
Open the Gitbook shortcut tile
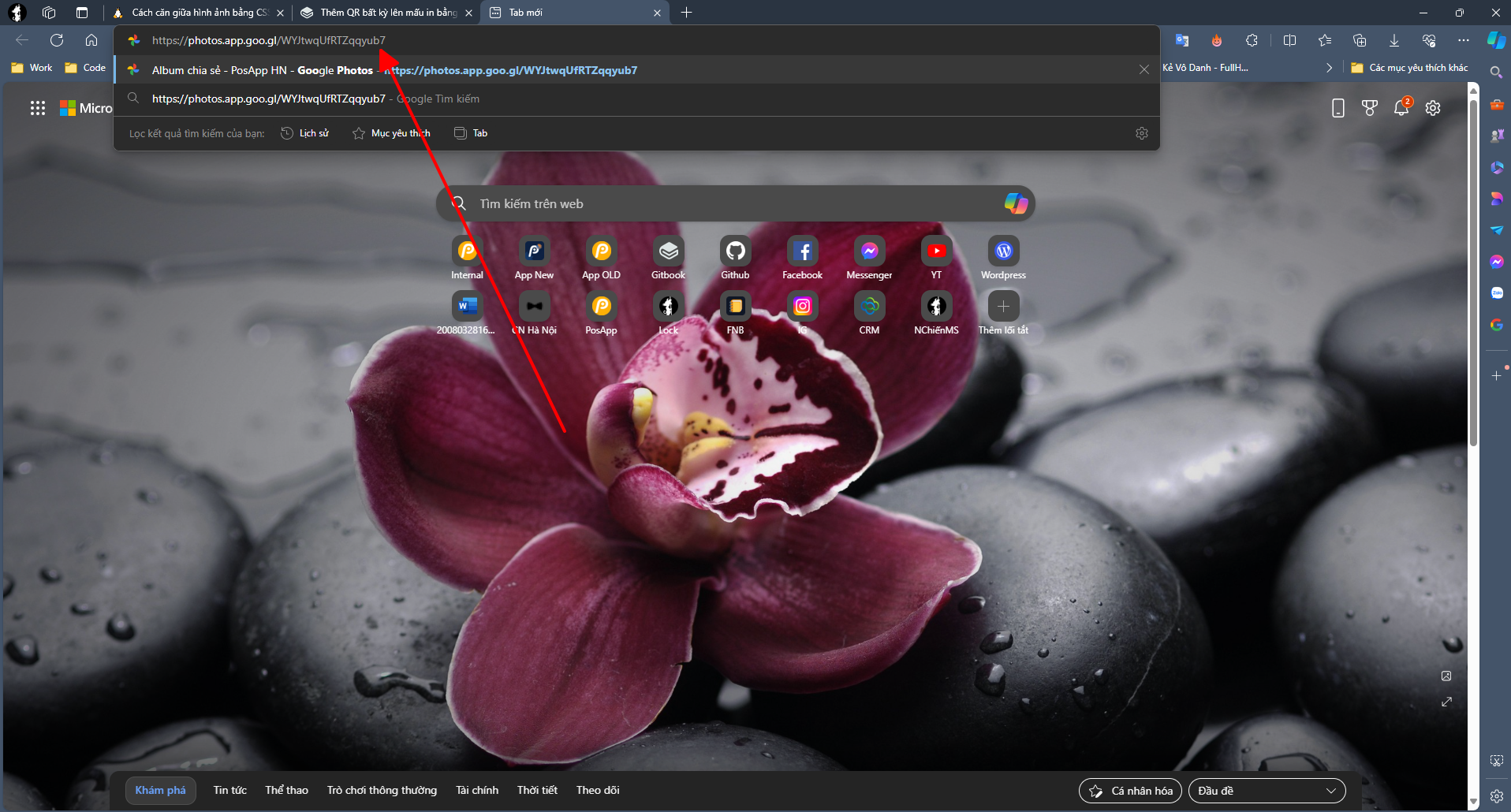pos(668,251)
